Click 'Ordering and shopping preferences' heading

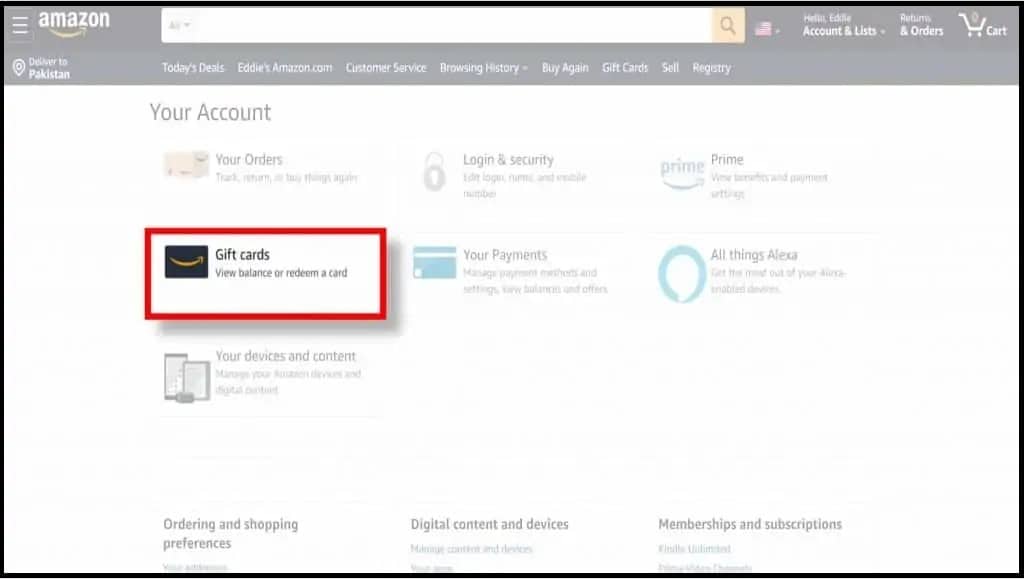point(231,533)
